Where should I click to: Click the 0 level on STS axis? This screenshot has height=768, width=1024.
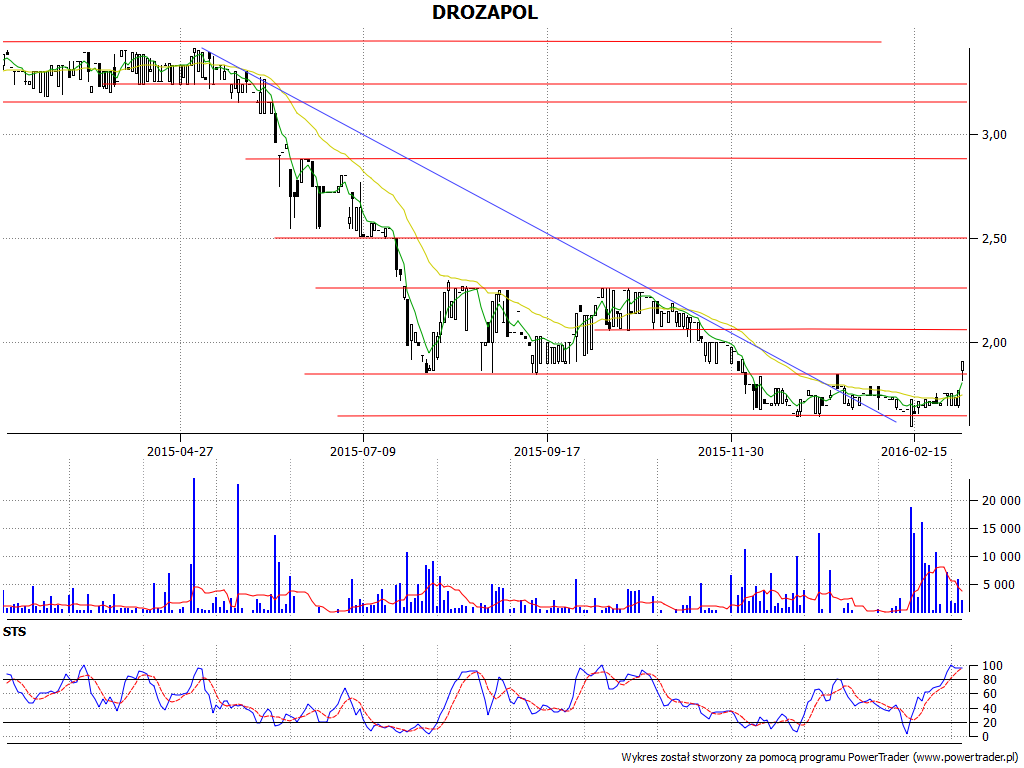click(x=984, y=737)
